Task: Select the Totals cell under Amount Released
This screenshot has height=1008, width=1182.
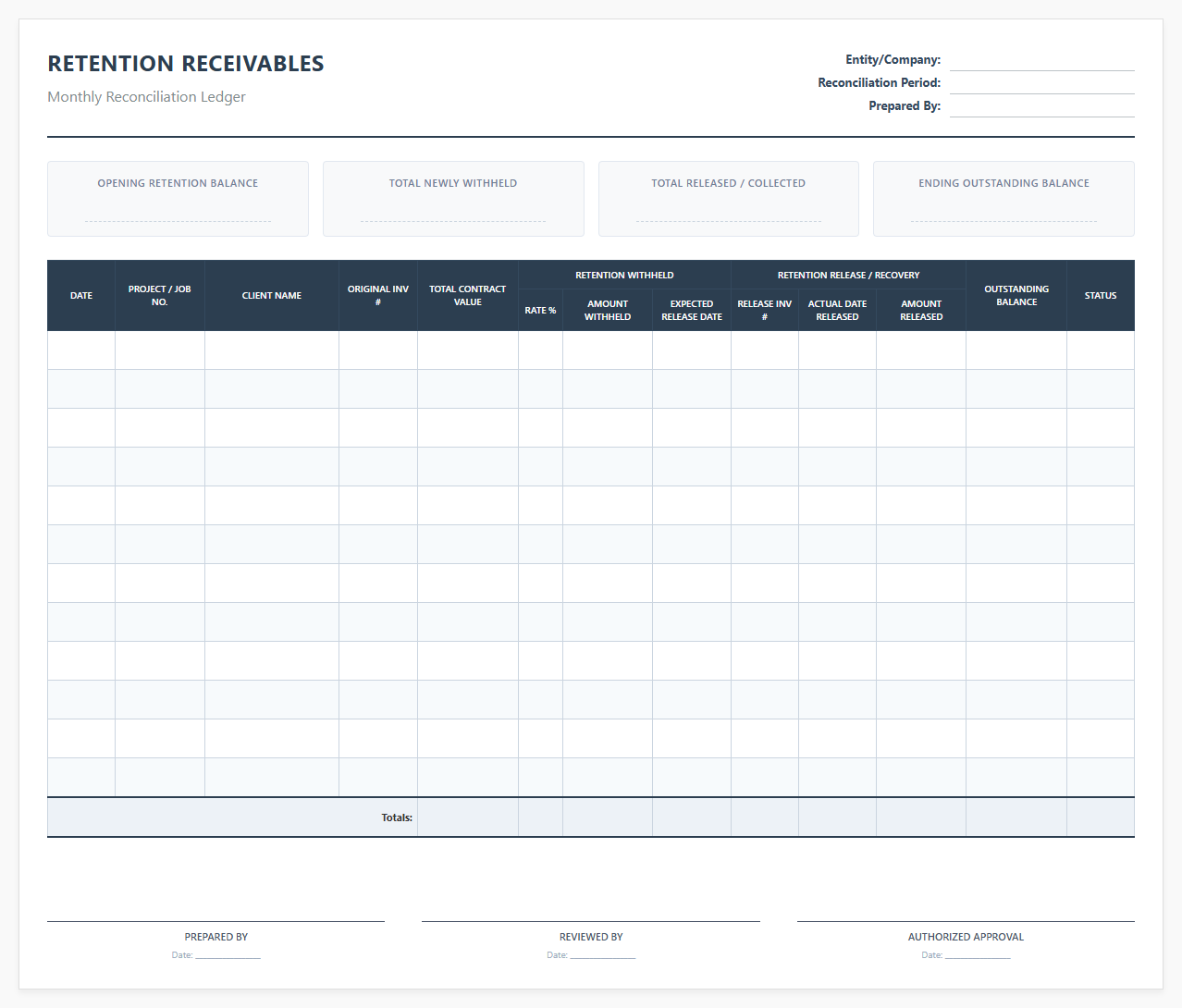Action: coord(921,817)
